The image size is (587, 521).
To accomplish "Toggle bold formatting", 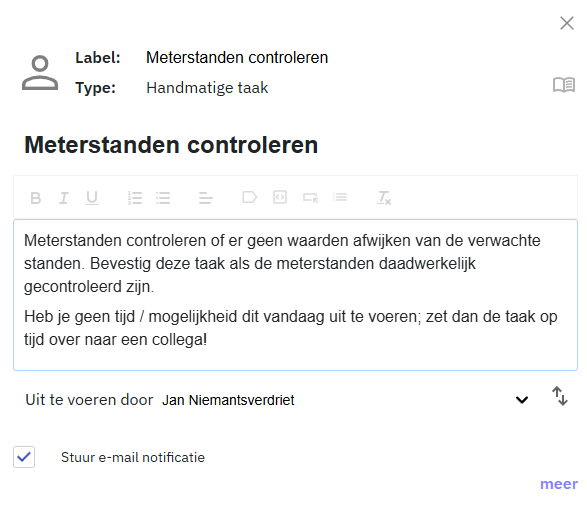I will click(x=36, y=198).
